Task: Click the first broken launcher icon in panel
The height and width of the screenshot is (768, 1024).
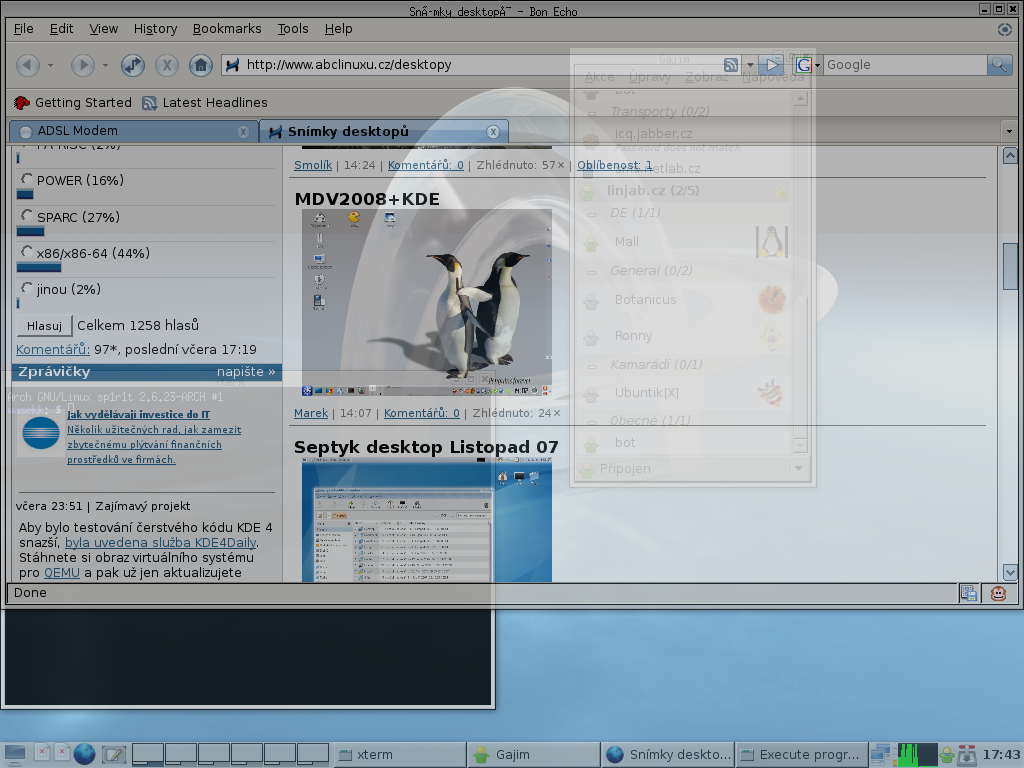Action: [x=42, y=752]
